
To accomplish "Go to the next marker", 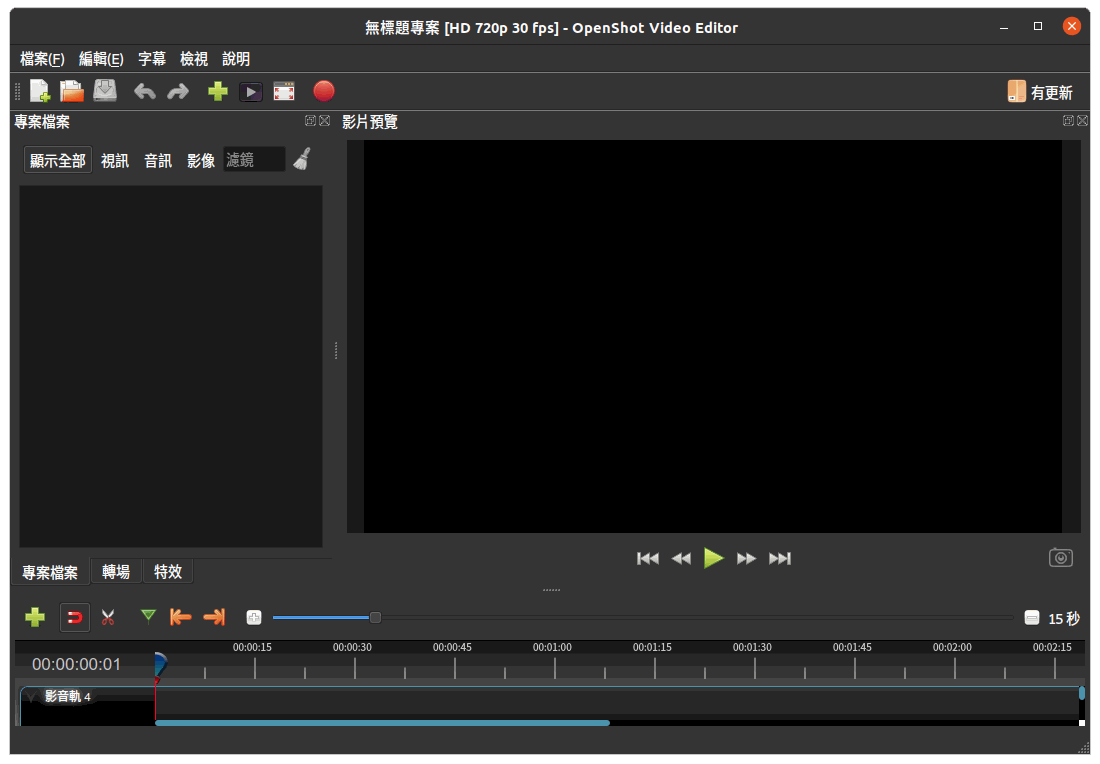I will click(x=214, y=617).
